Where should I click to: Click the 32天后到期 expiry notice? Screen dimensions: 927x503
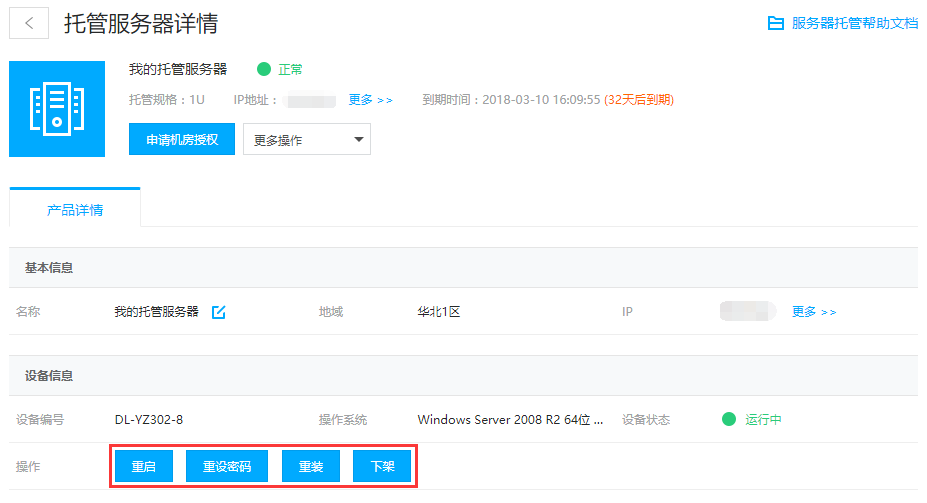(639, 100)
